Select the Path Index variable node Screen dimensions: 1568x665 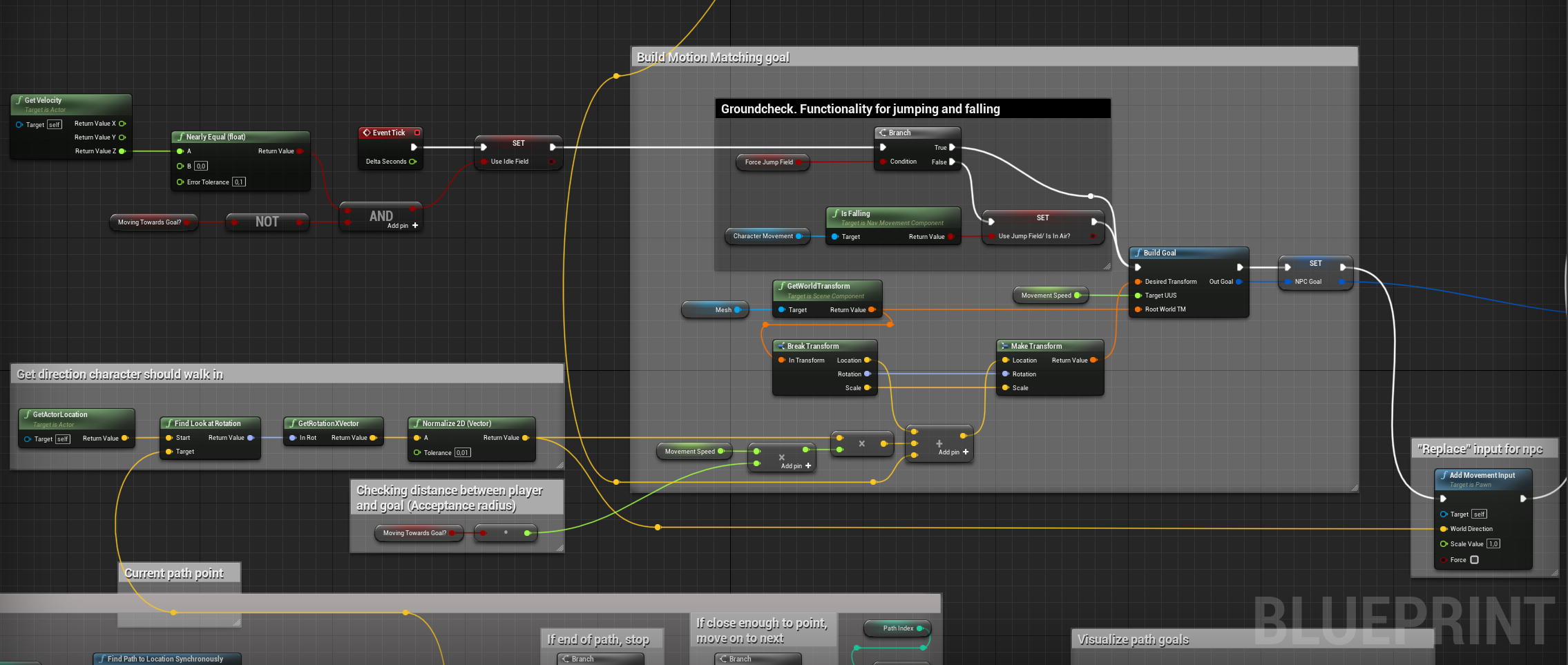897,628
